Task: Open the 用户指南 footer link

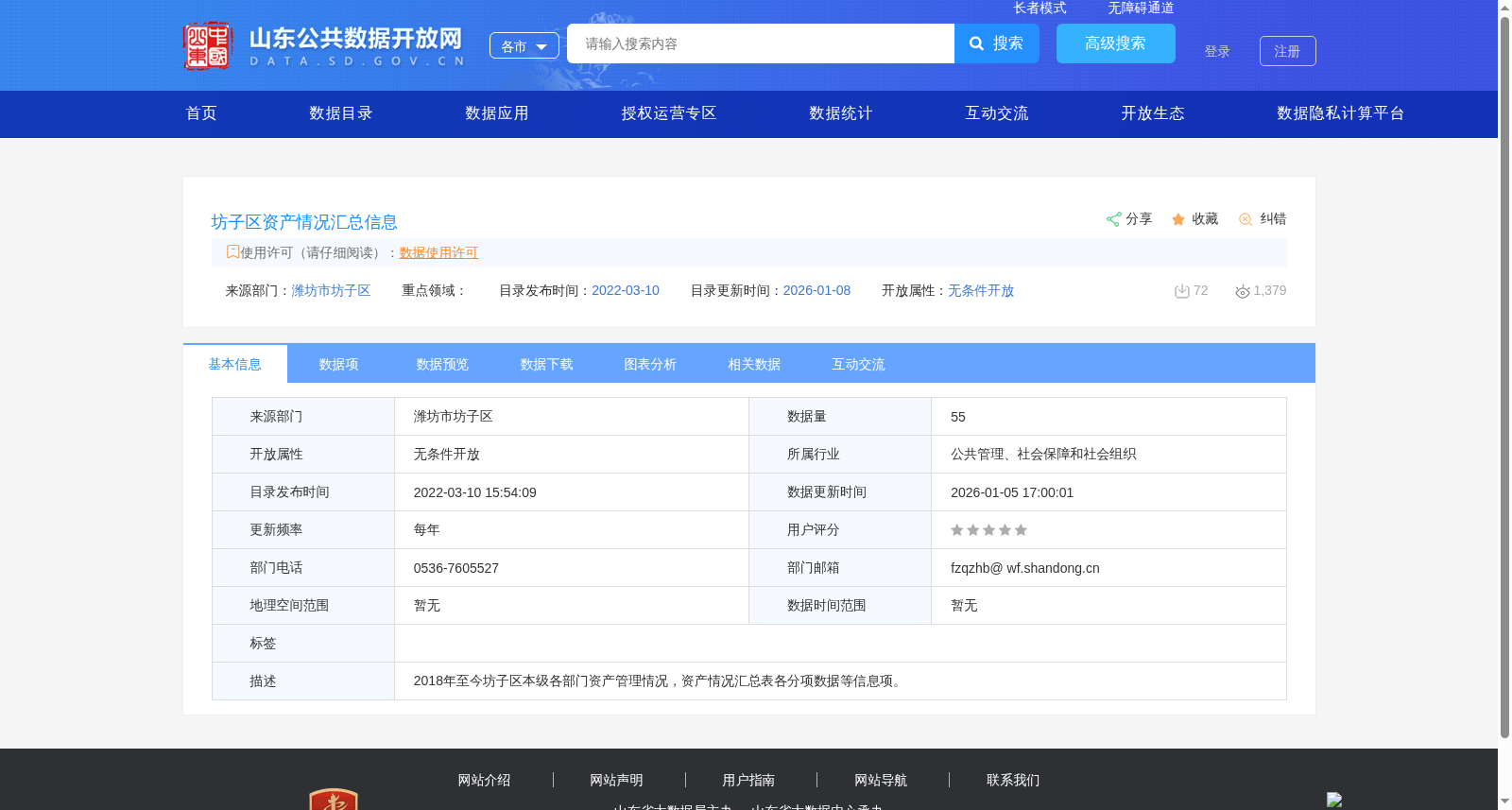Action: click(x=748, y=780)
